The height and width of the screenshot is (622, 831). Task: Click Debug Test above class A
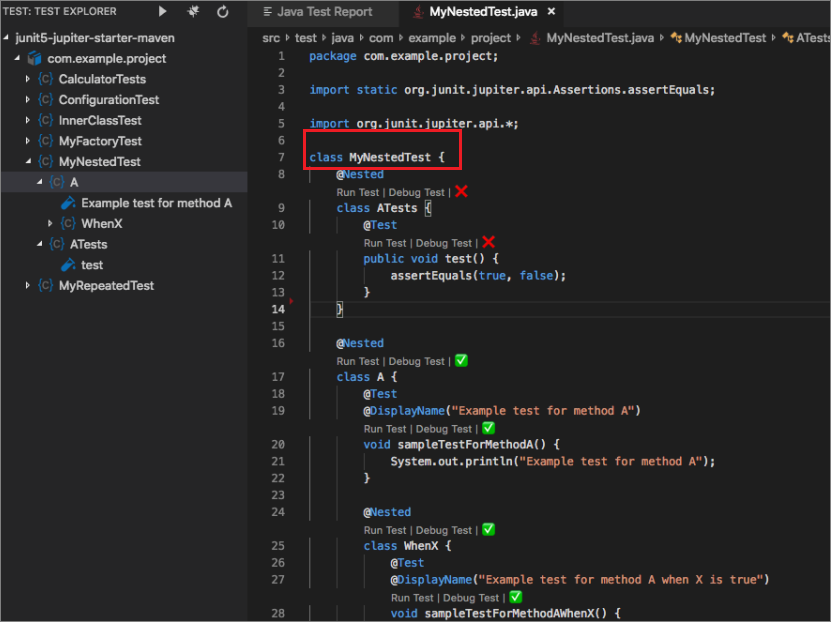tap(418, 361)
